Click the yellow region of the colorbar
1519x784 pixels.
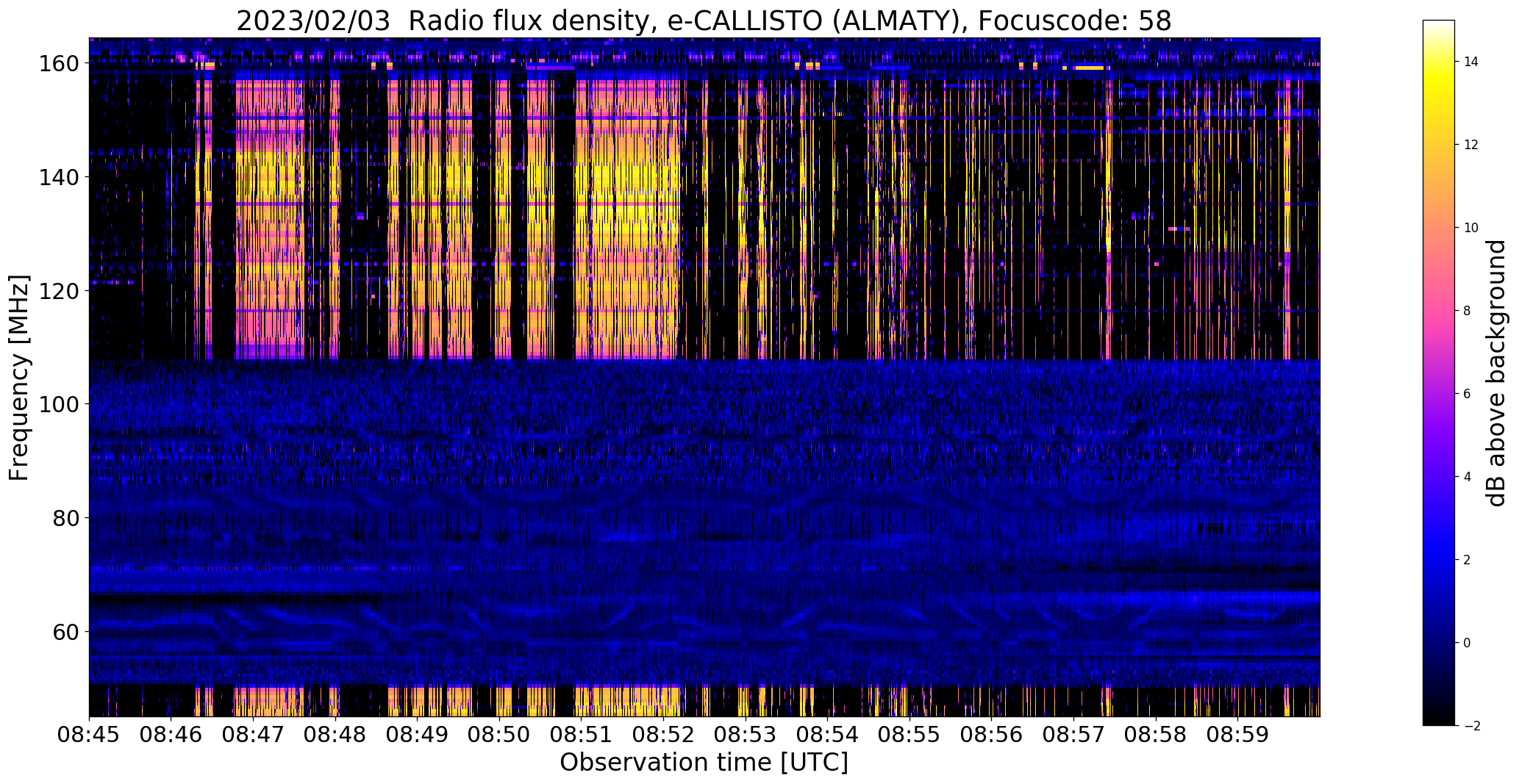(1439, 82)
